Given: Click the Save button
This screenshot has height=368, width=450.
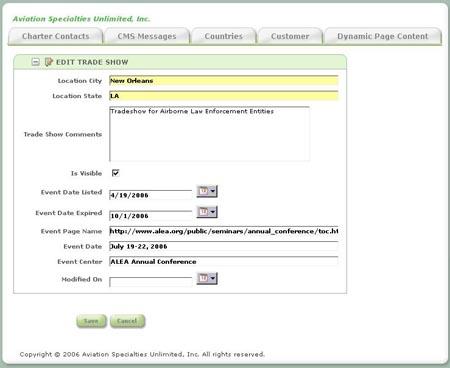Looking at the screenshot, I should click(91, 321).
